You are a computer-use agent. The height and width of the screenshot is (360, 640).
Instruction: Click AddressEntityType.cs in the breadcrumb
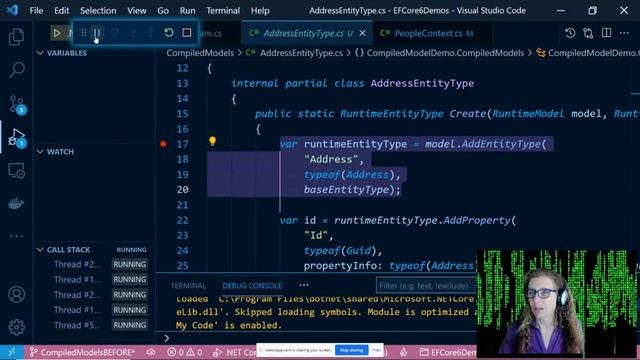click(x=301, y=53)
